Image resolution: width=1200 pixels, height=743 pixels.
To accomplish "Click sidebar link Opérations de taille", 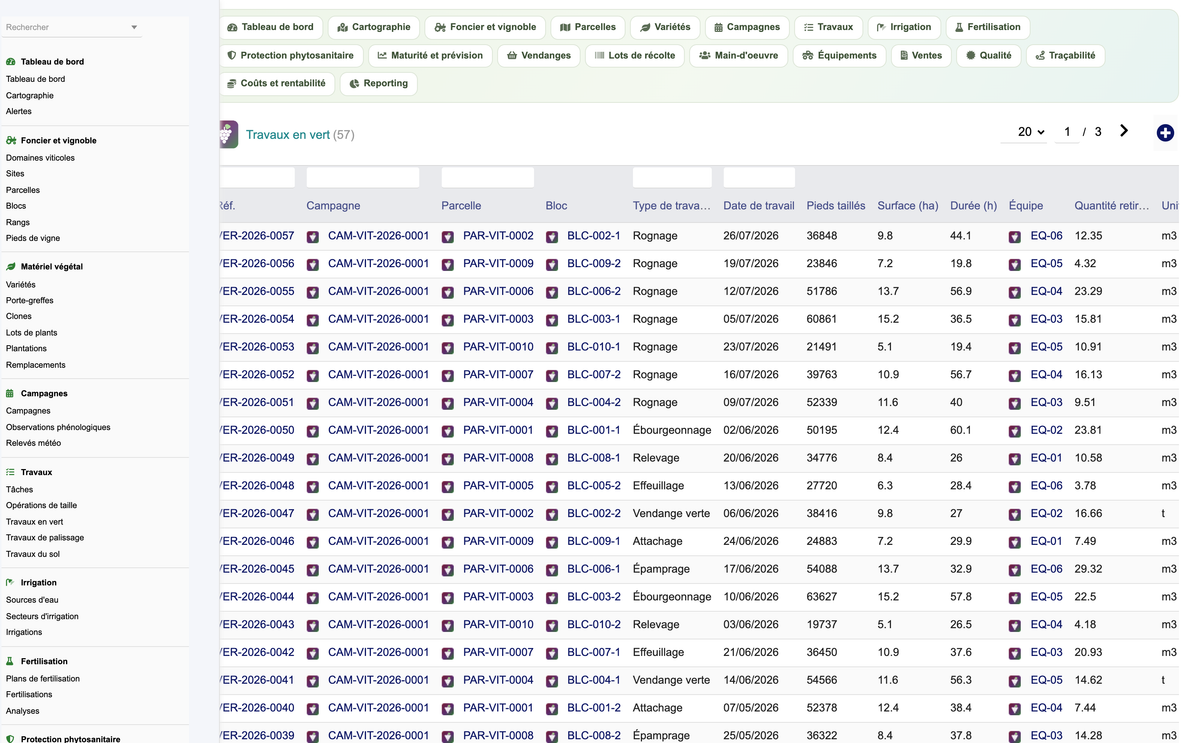I will click(x=41, y=505).
